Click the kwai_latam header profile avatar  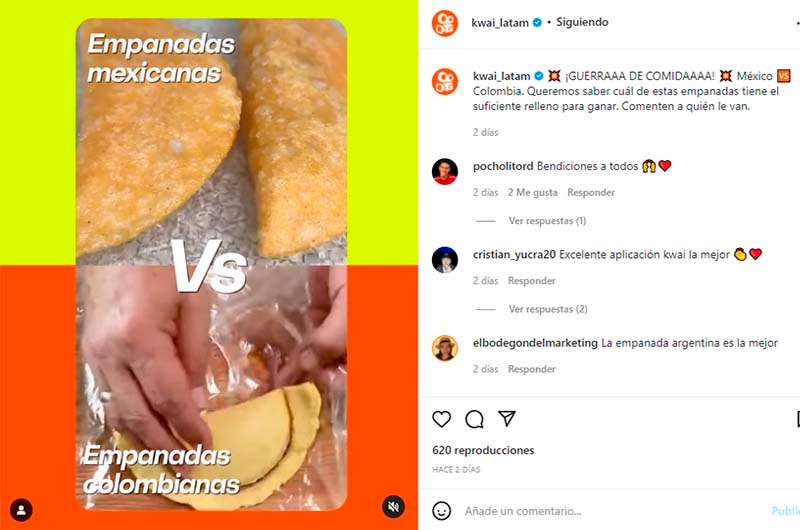pos(444,23)
